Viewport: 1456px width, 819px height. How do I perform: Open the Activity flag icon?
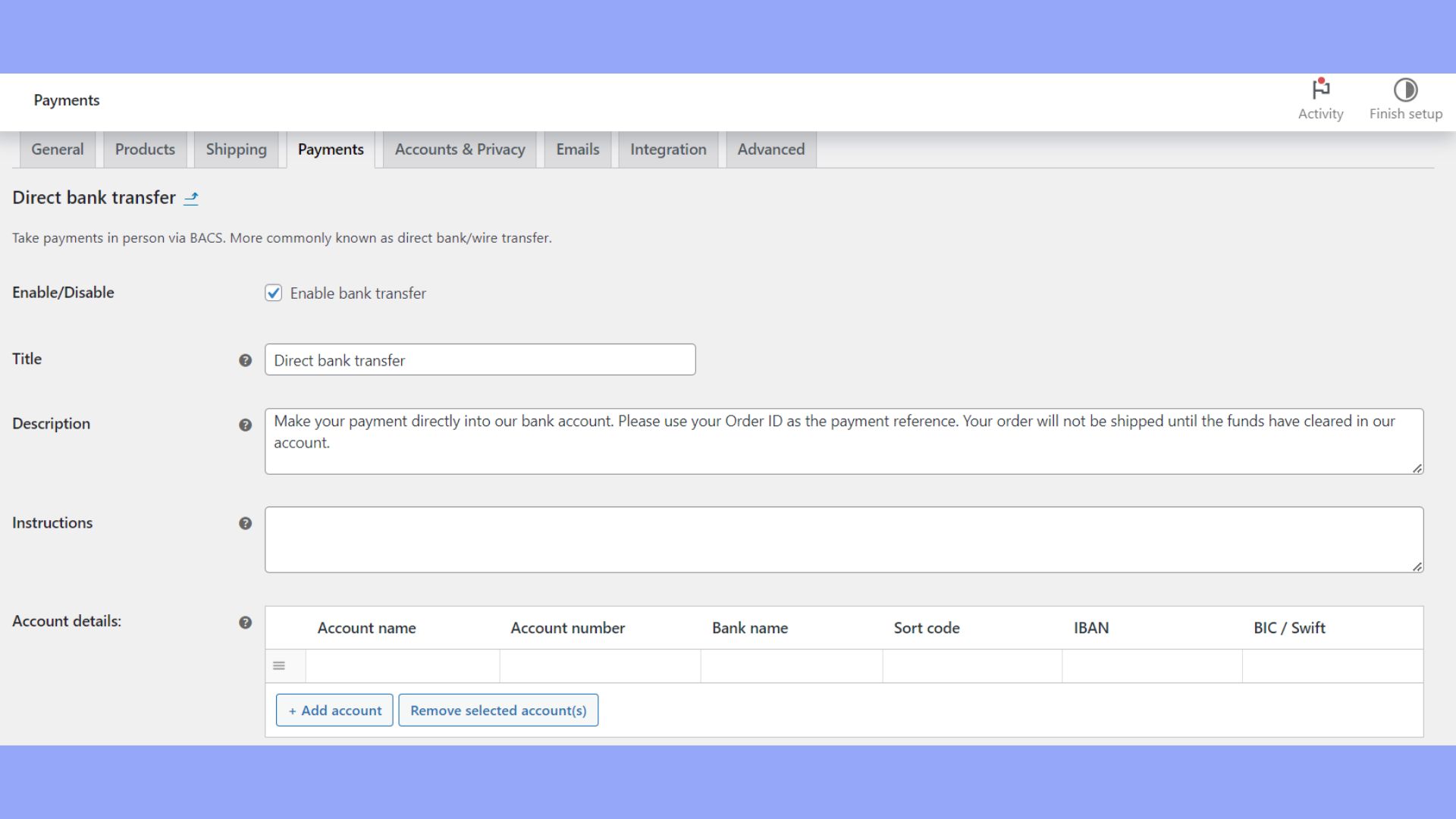pos(1320,89)
